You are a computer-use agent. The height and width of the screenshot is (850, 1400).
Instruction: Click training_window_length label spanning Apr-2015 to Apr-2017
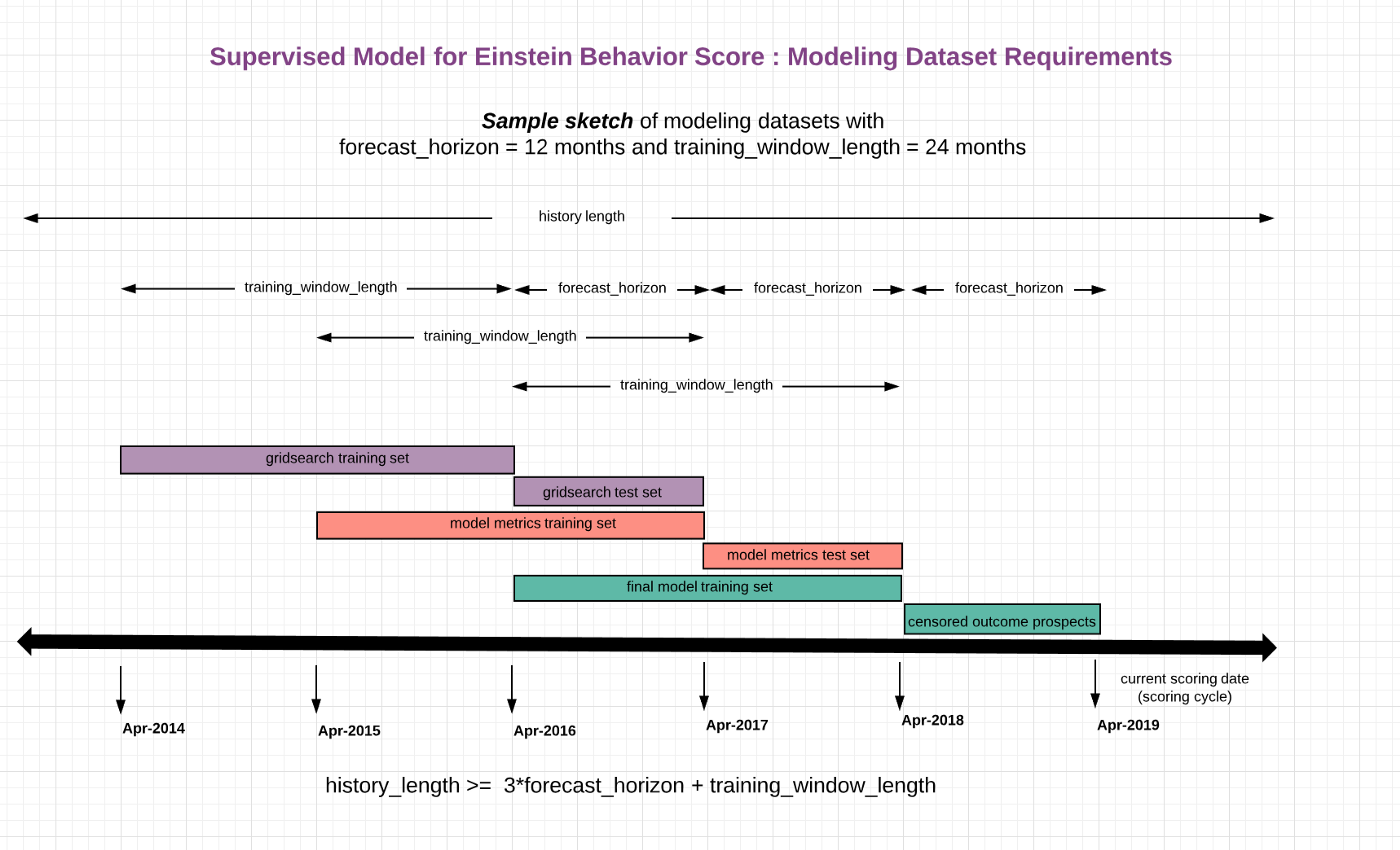(x=500, y=336)
